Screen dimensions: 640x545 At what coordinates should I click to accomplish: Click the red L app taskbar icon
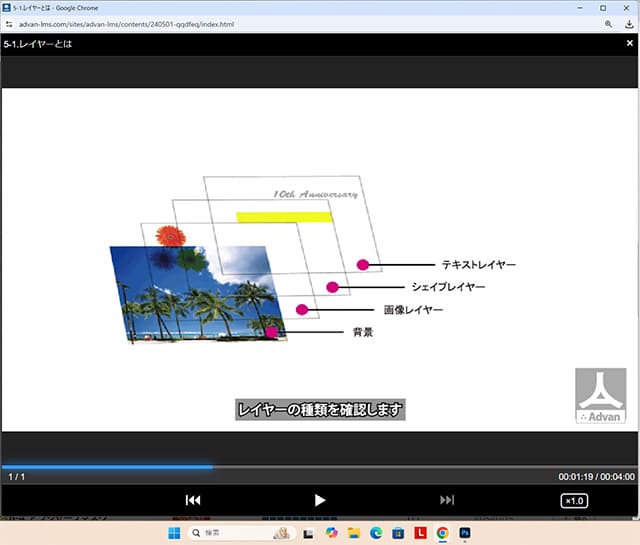420,533
